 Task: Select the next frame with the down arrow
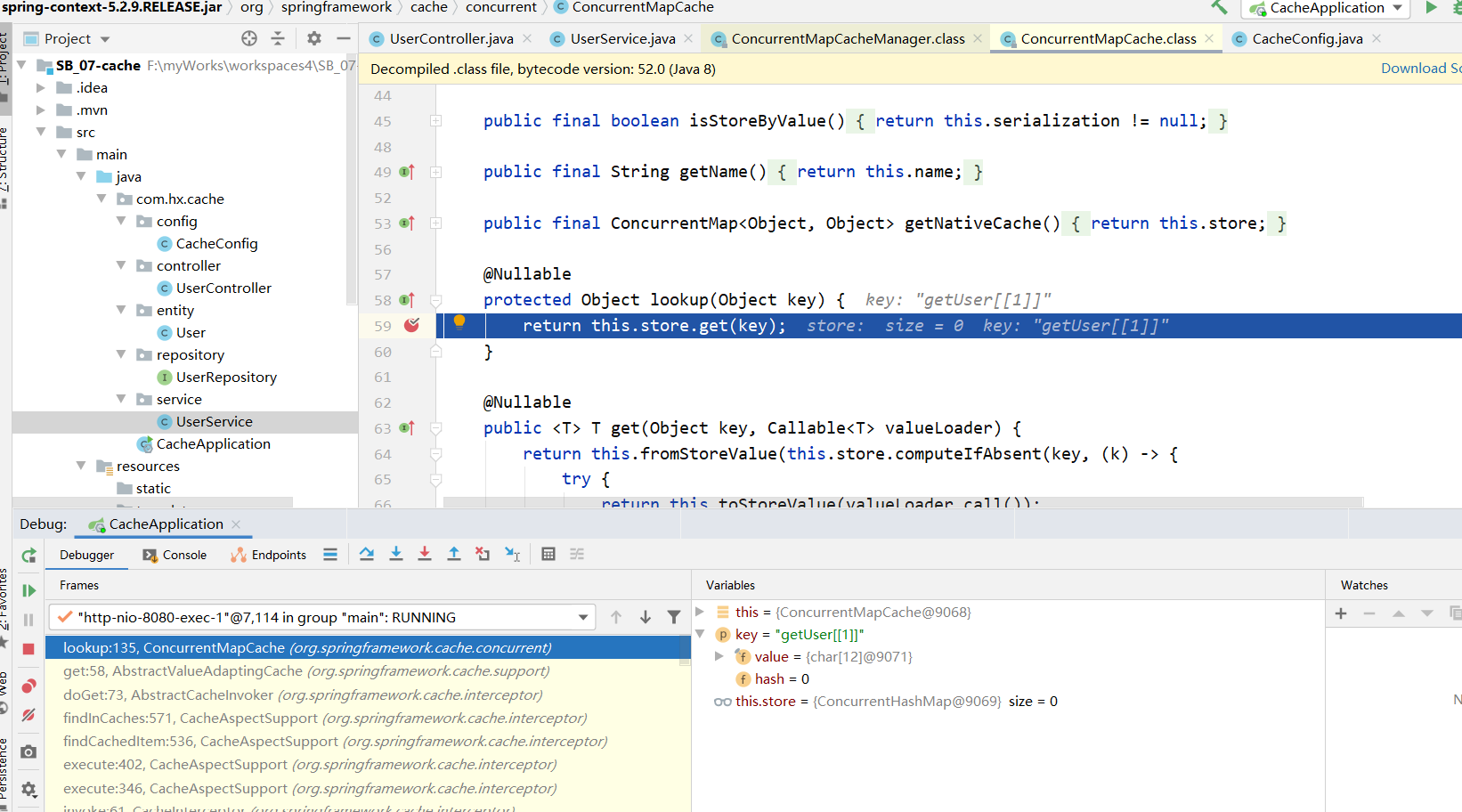[646, 617]
